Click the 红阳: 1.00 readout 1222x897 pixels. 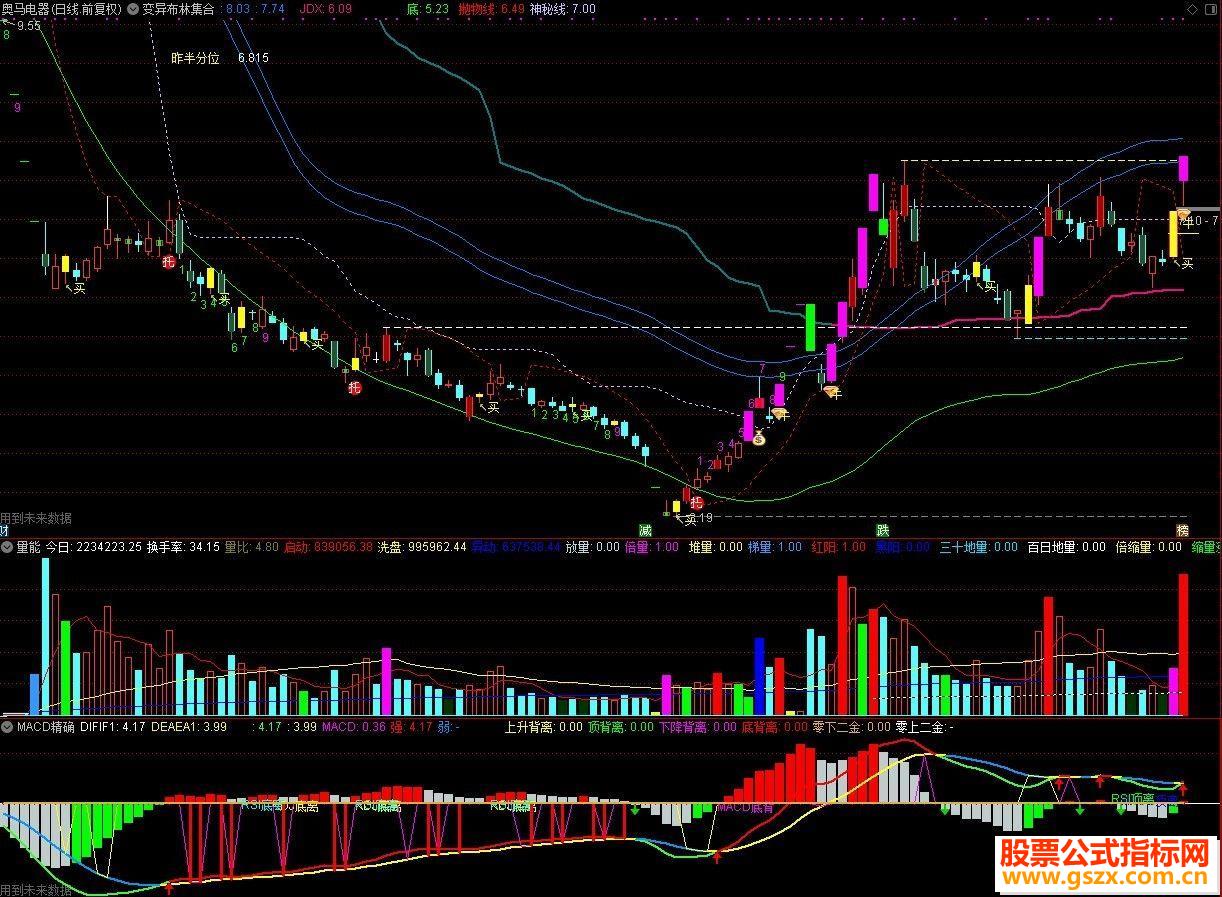839,548
